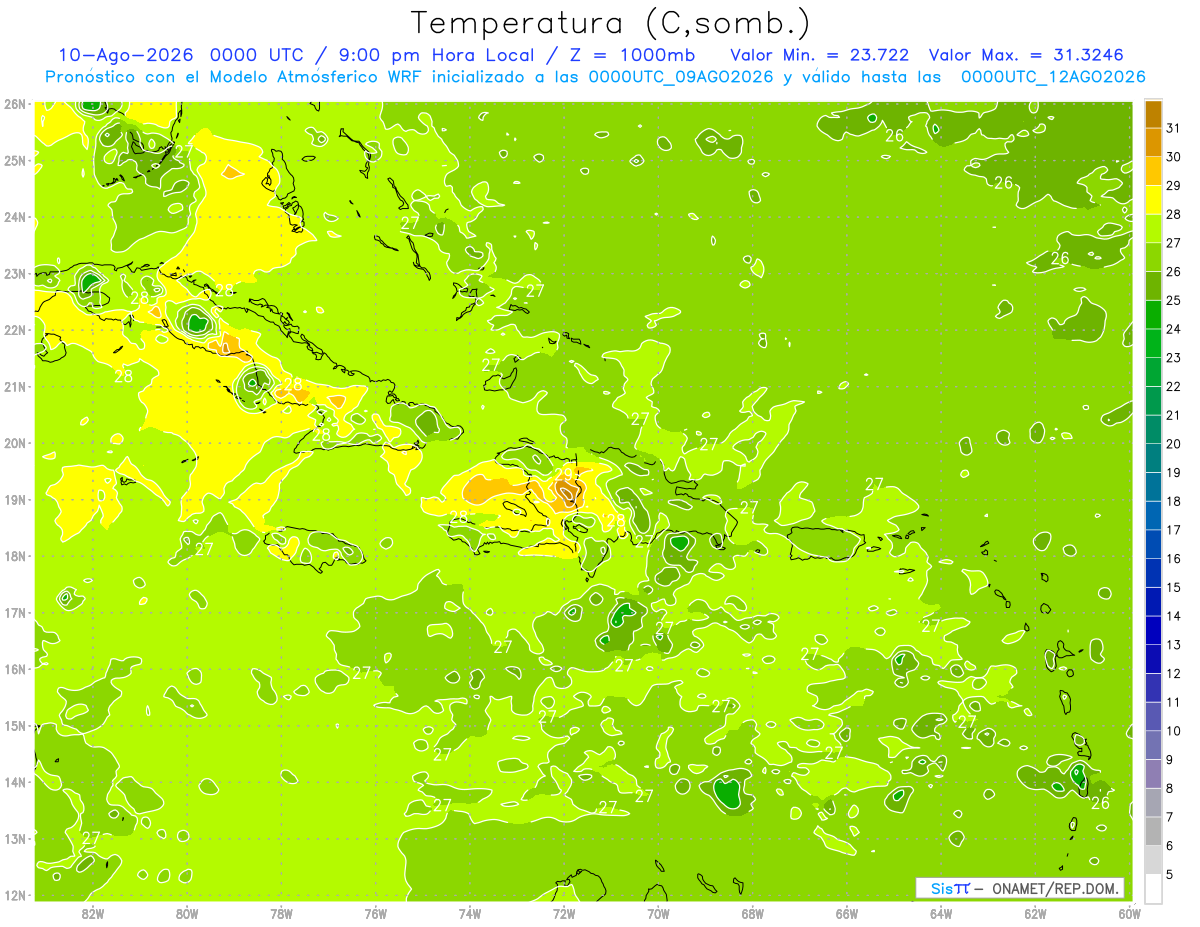Click the 76W longitude axis label

tap(376, 913)
